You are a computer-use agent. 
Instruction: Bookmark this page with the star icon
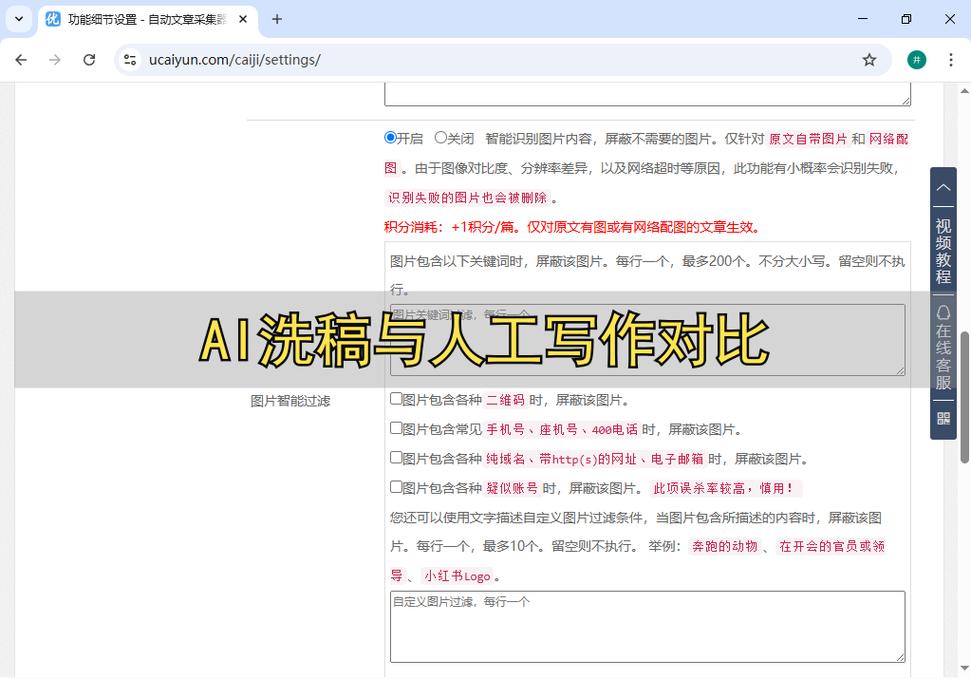click(869, 59)
